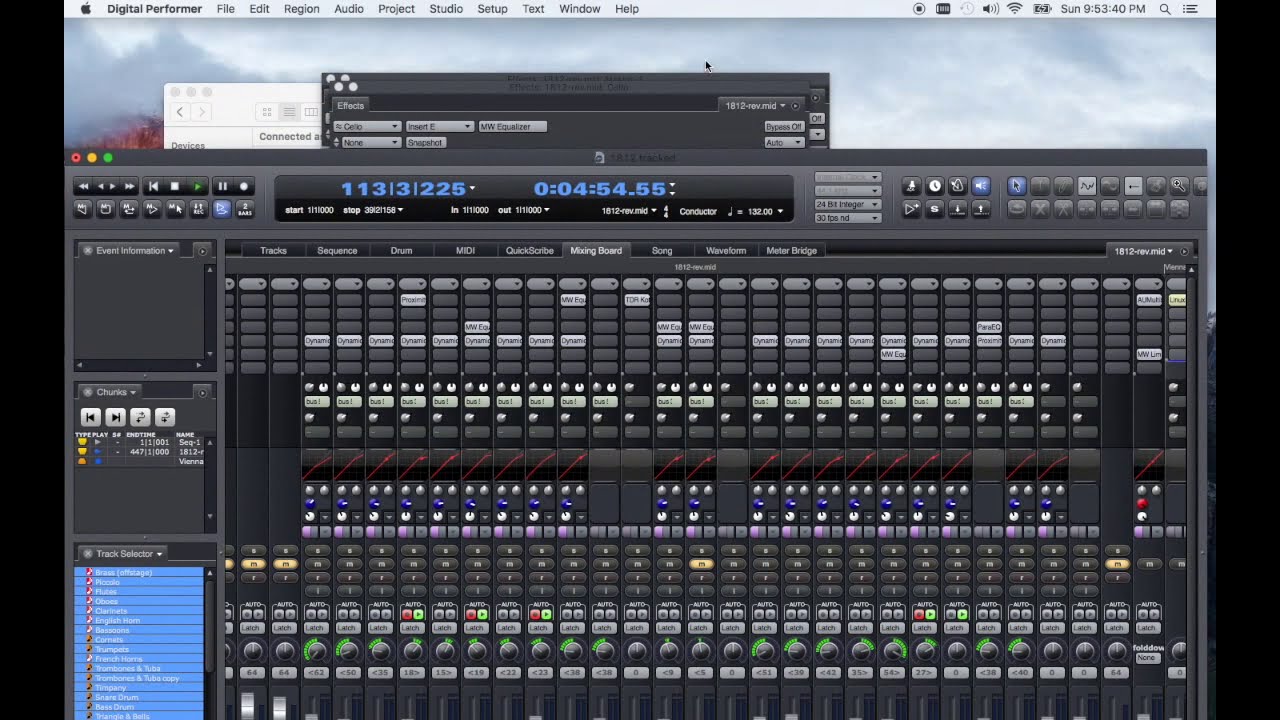
Task: Open the TDR Kot insert plug-in
Action: tap(637, 300)
